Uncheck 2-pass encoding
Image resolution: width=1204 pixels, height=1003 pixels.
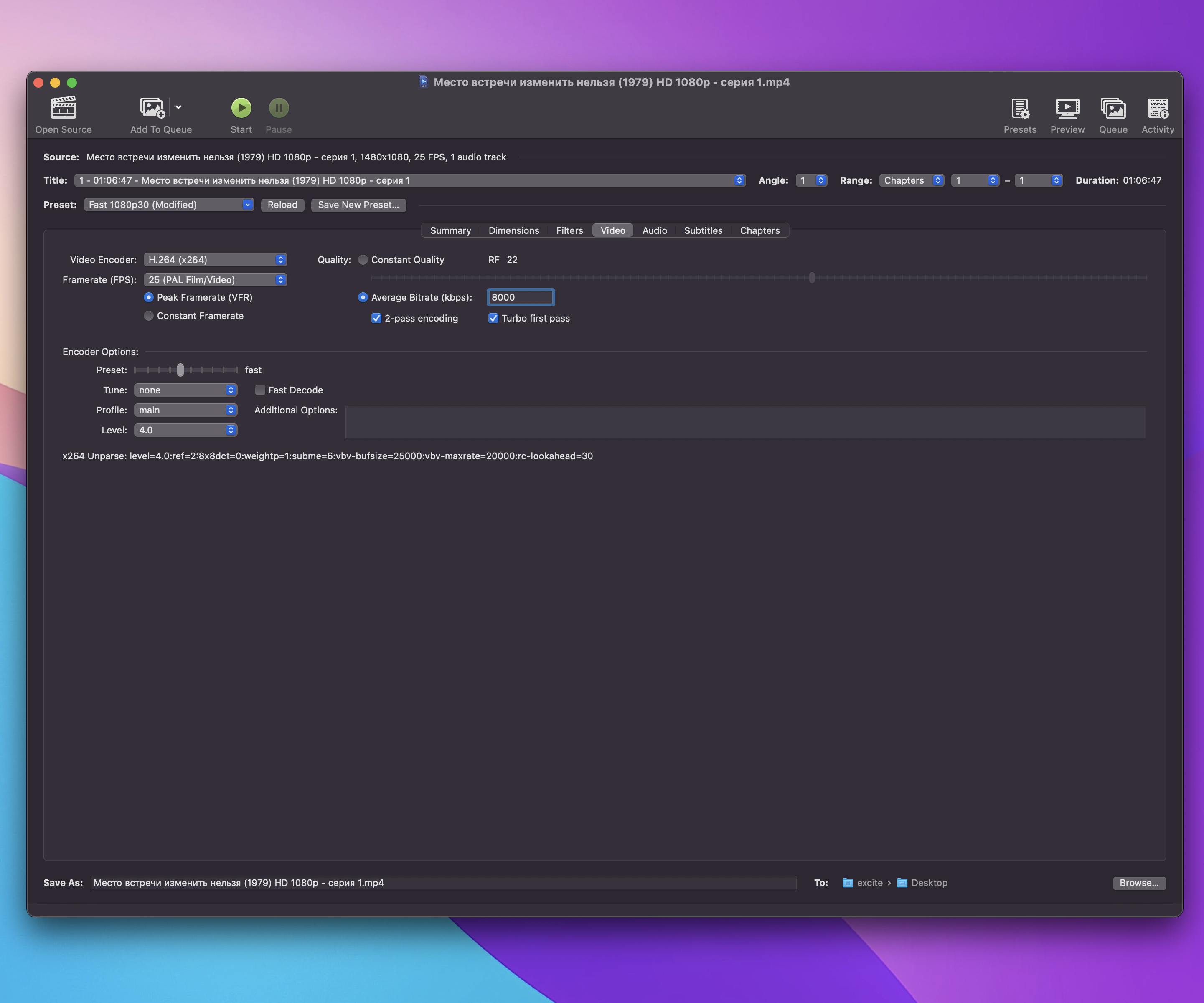tap(377, 318)
